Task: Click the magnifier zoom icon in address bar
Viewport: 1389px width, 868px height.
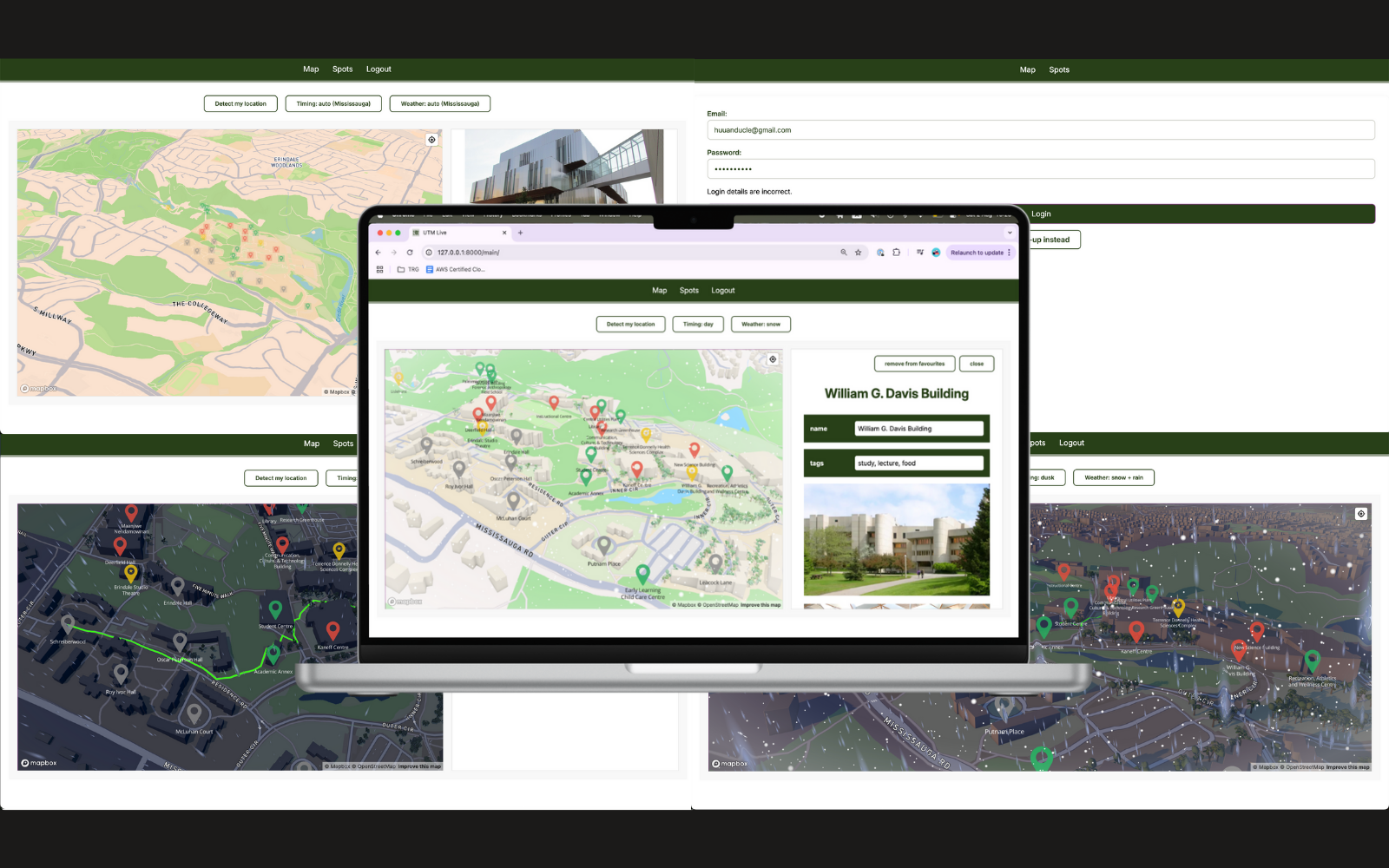Action: pos(843,253)
